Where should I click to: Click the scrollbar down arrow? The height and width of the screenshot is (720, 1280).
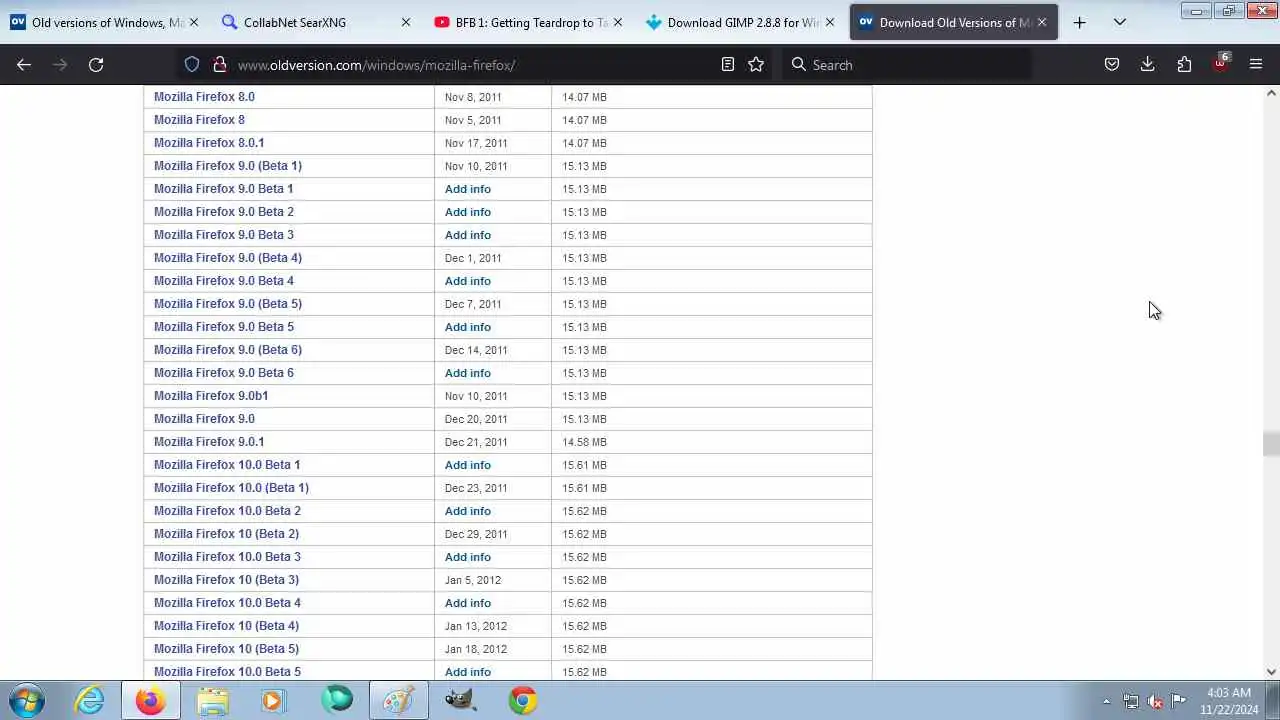coord(1271,672)
